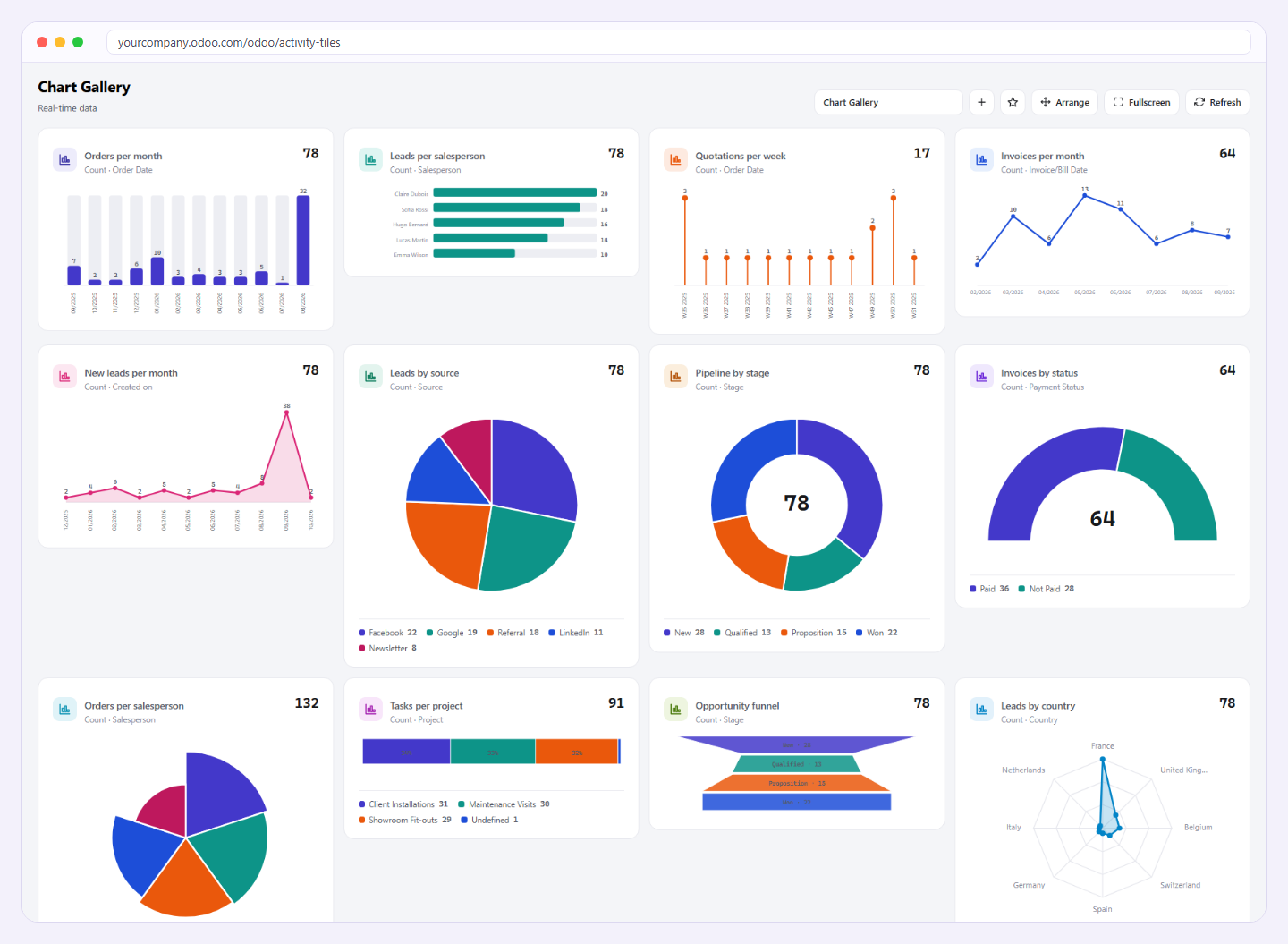Mark dashboard as favorite with star

[1013, 102]
